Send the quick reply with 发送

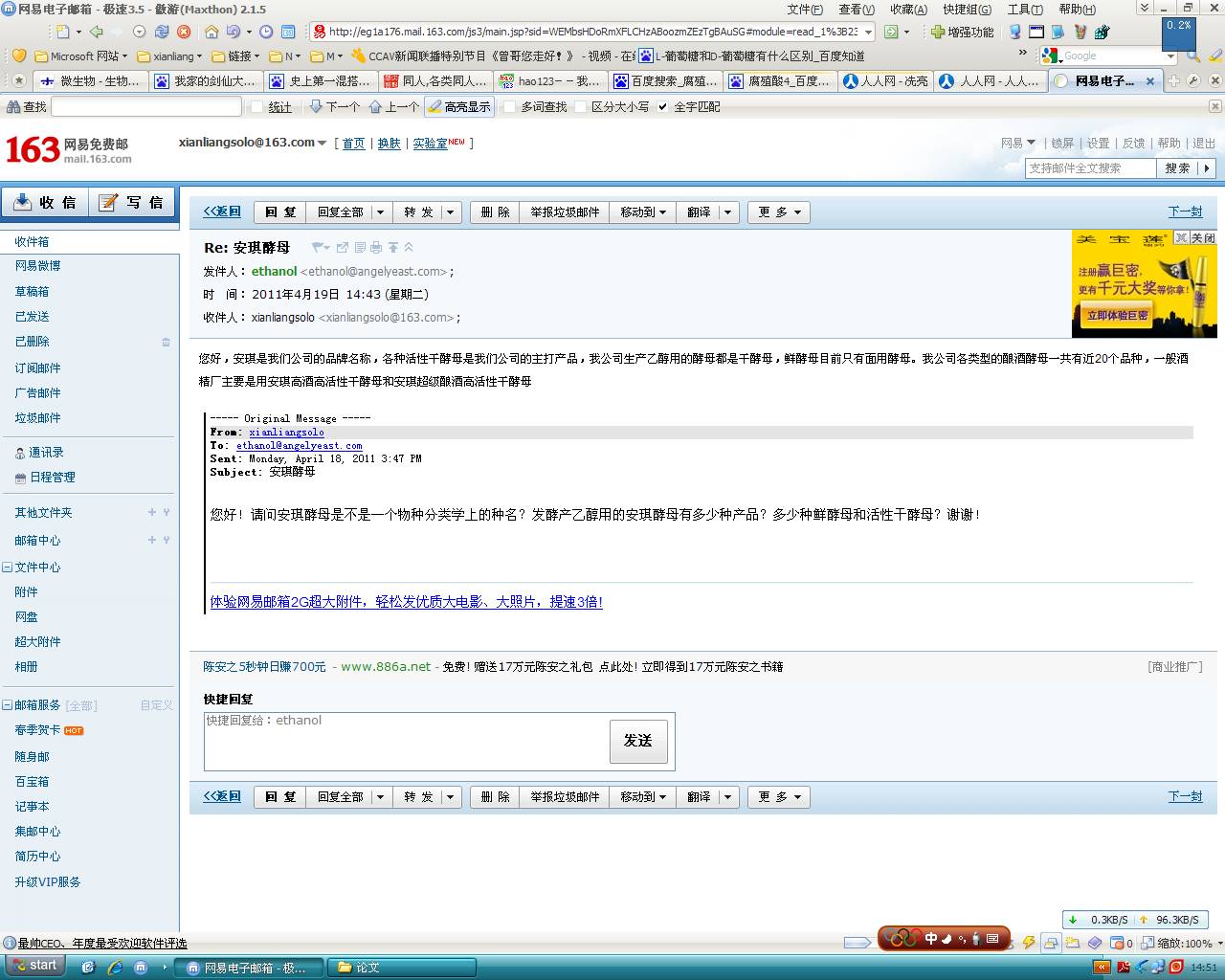[x=637, y=741]
